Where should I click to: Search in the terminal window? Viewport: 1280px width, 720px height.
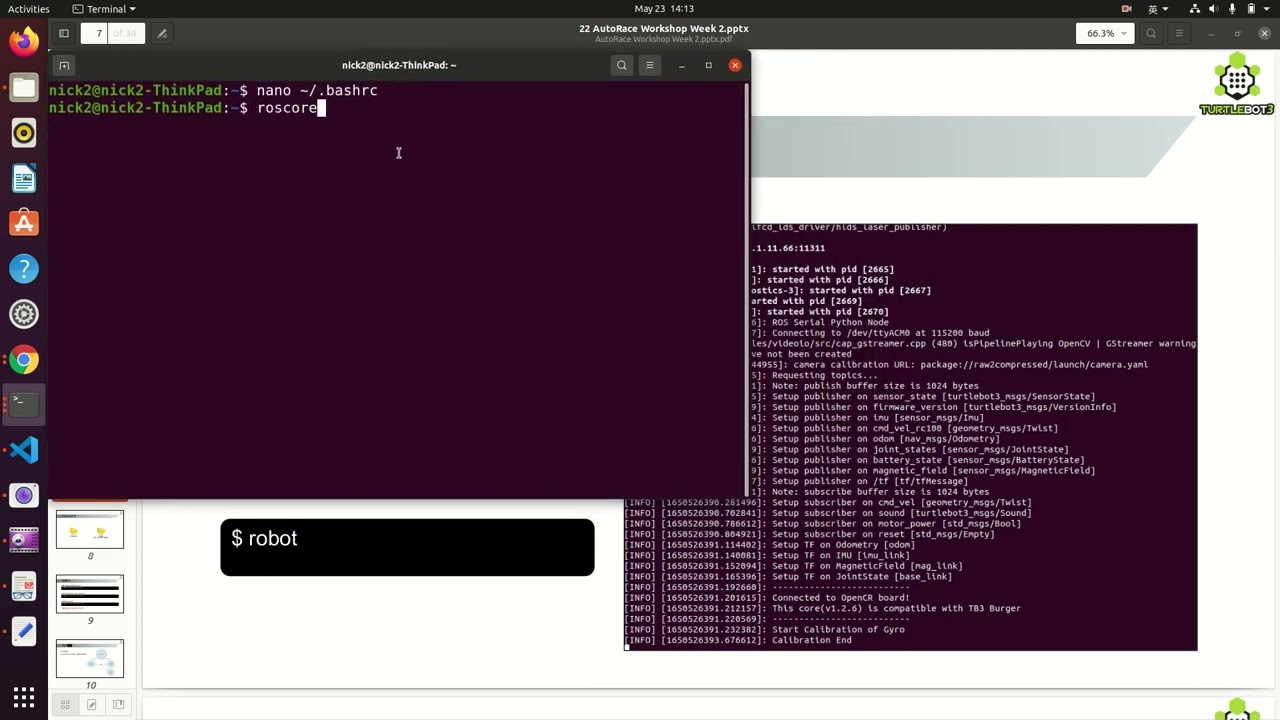(622, 65)
